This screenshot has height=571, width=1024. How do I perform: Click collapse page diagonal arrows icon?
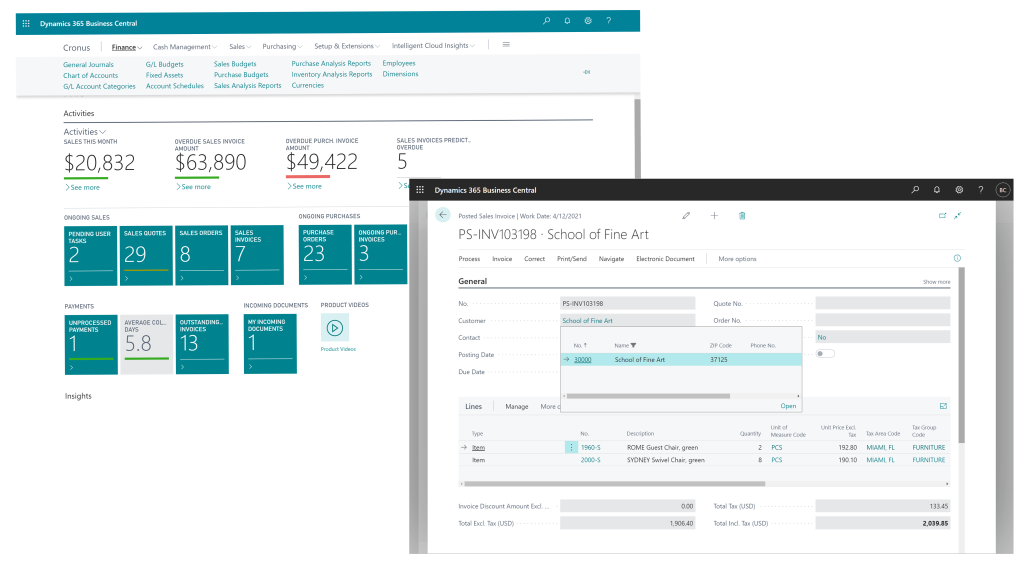point(957,215)
